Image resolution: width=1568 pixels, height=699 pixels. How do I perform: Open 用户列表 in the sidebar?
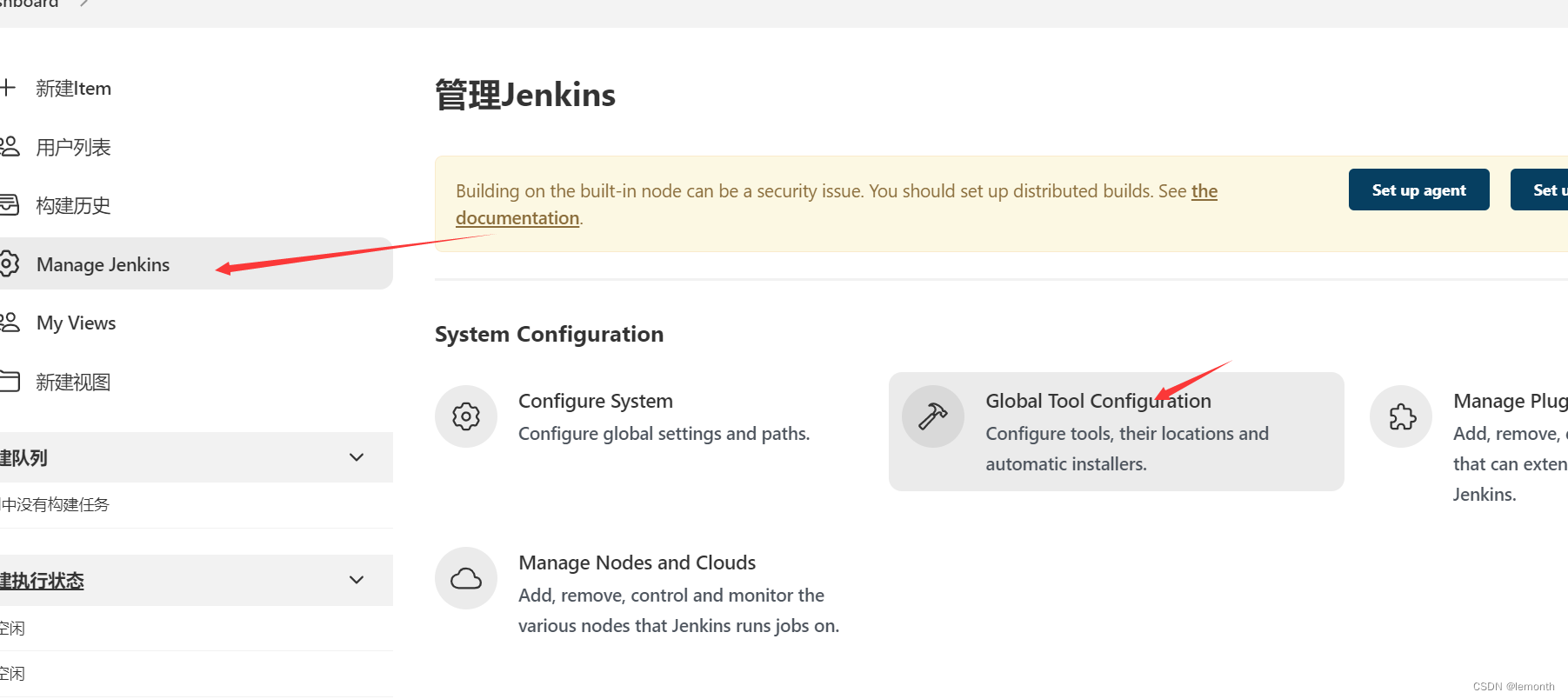(x=74, y=148)
